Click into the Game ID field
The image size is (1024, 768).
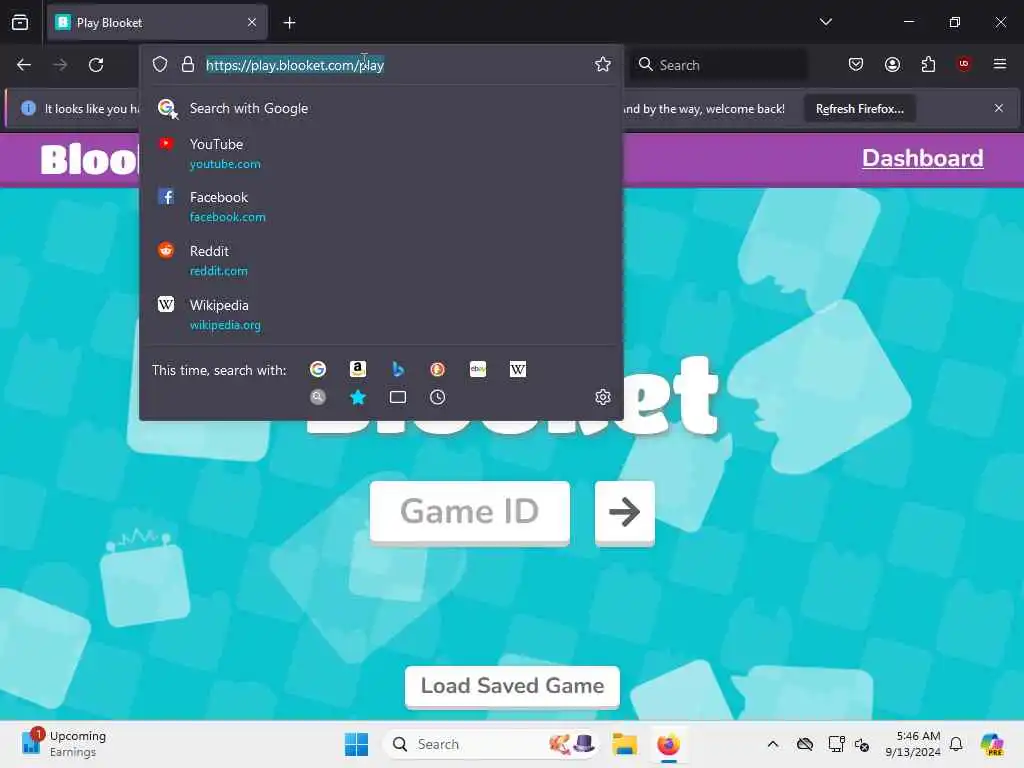click(x=470, y=512)
